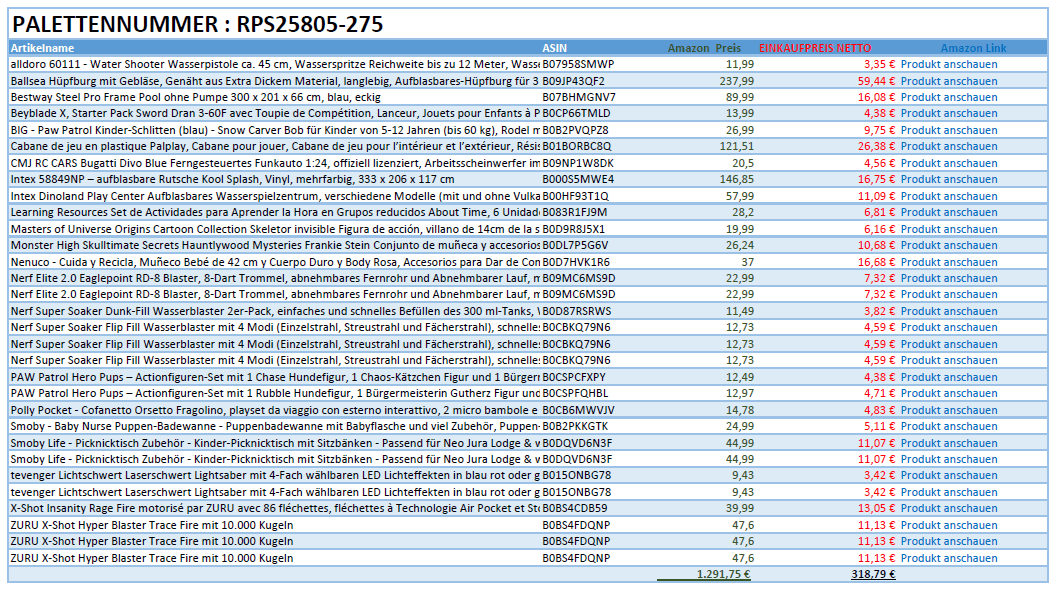Visit Produkt anschauen link for X-Shot Insanity Rage Fire
This screenshot has width=1060, height=594.
tap(948, 508)
